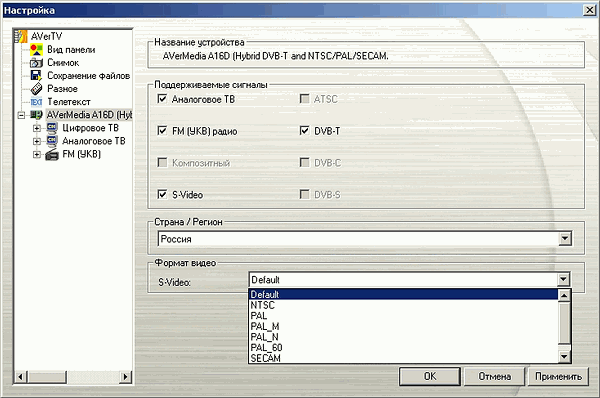Choose PAL_60 video format option

[x=404, y=347]
